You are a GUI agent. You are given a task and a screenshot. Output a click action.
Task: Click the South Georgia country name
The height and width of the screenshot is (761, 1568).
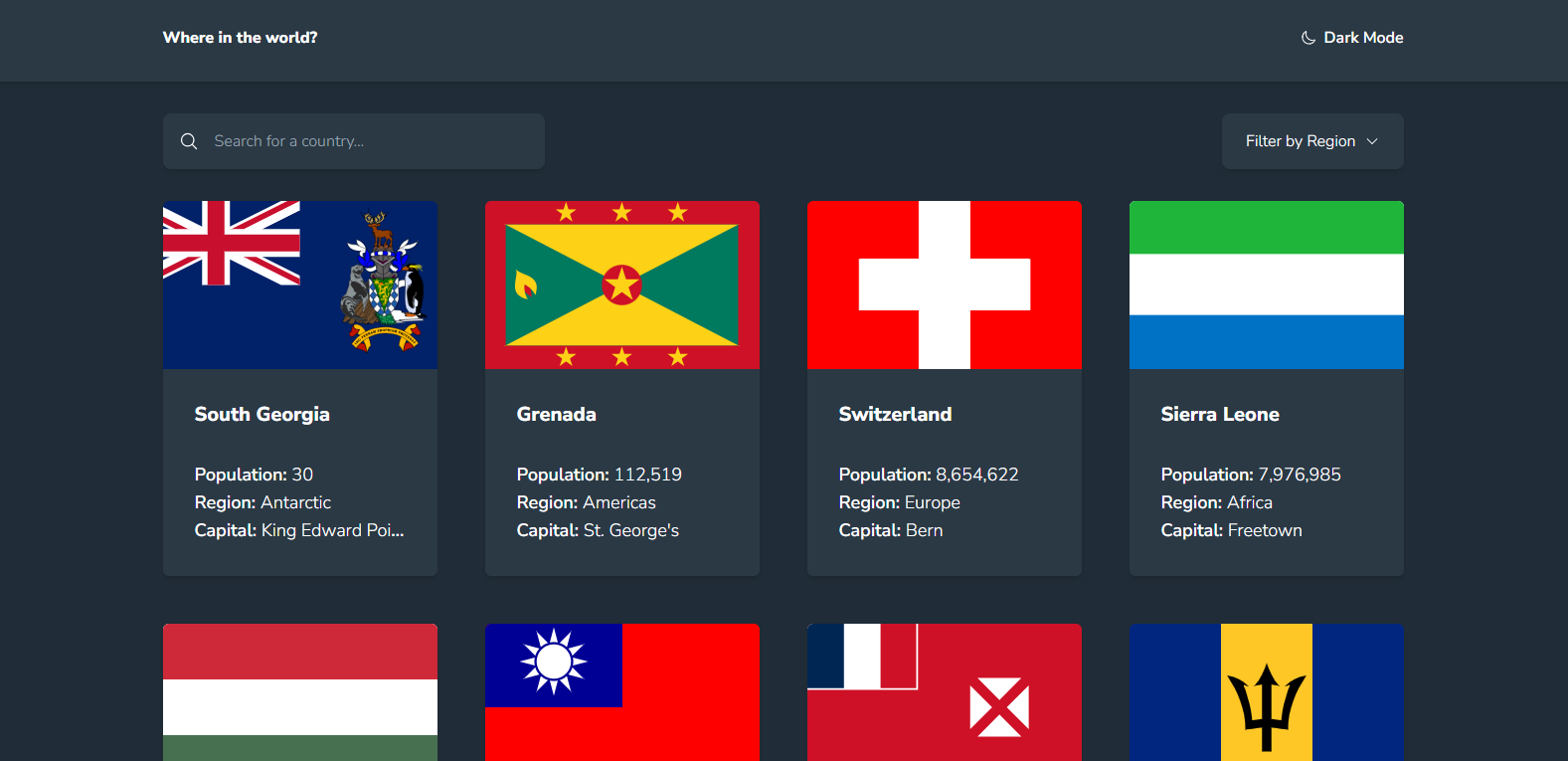click(x=262, y=415)
